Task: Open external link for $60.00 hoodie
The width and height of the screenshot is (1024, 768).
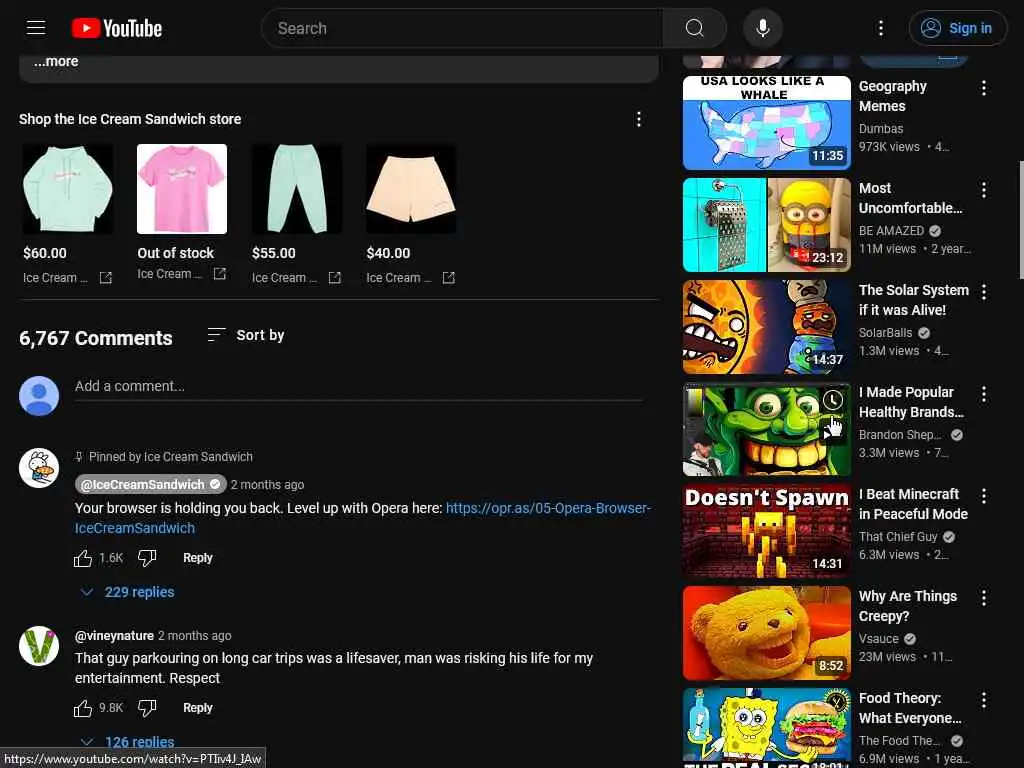Action: [105, 278]
